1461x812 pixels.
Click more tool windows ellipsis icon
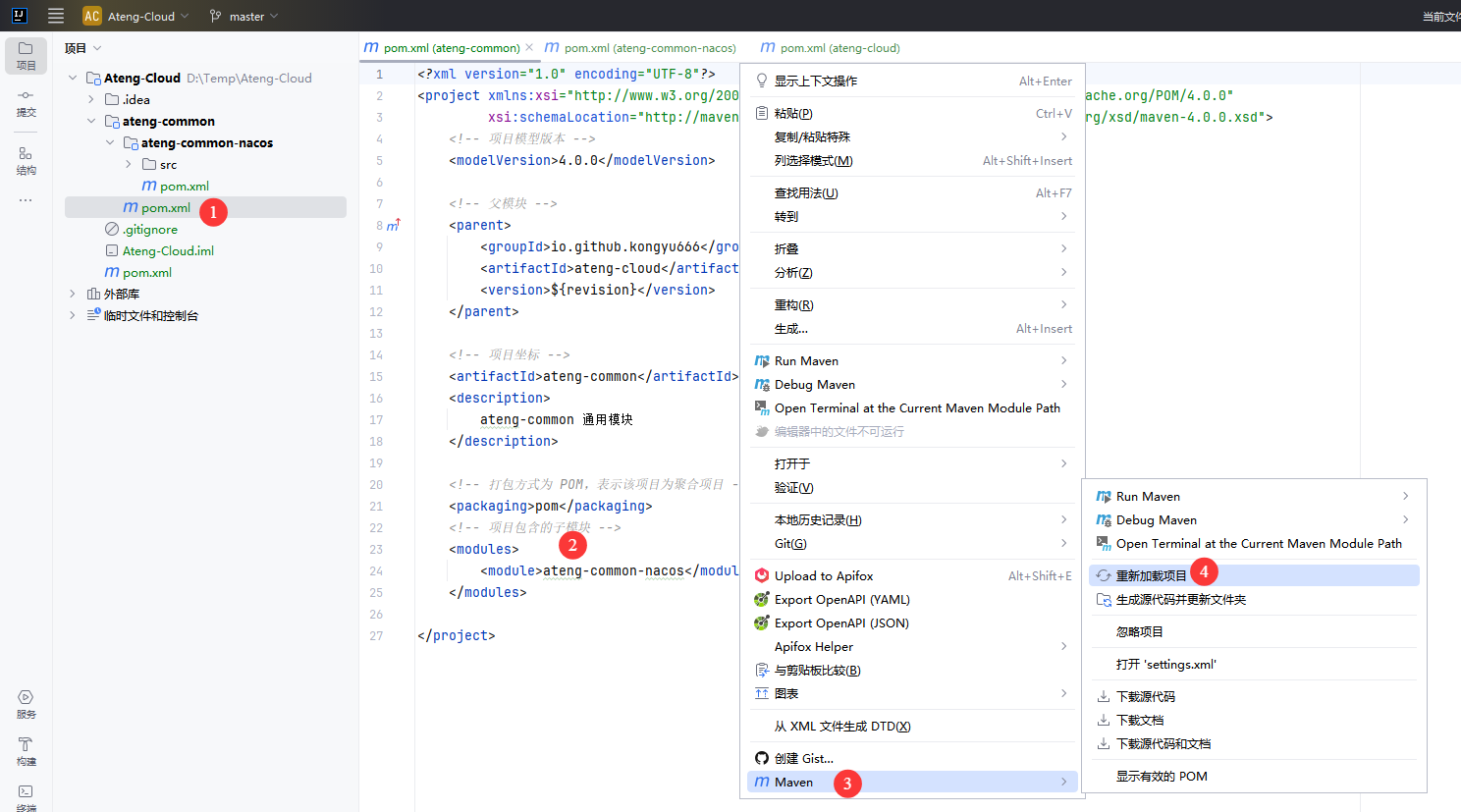pyautogui.click(x=26, y=200)
